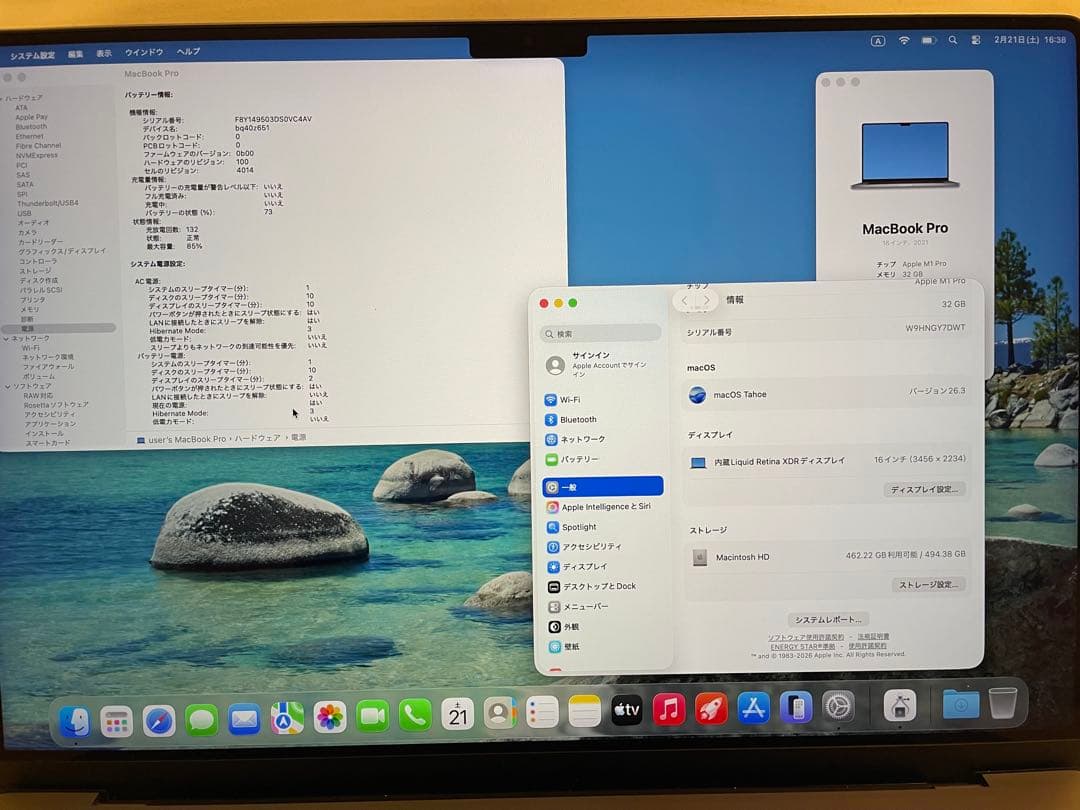The width and height of the screenshot is (1080, 810).
Task: Collapse the ハードウェア section in System Information sidebar
Action: coord(2,98)
